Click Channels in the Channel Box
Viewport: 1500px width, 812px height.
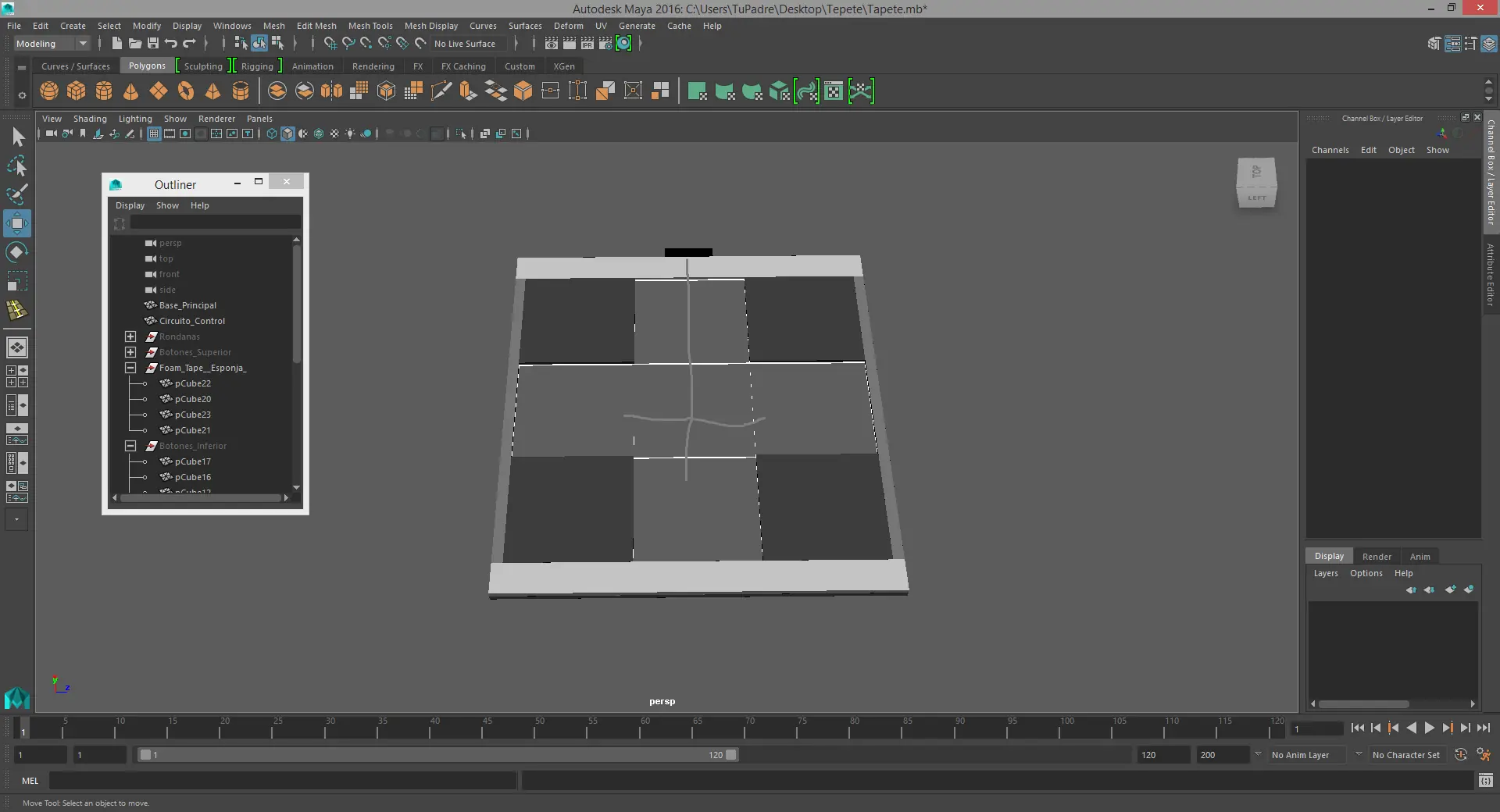(1330, 150)
